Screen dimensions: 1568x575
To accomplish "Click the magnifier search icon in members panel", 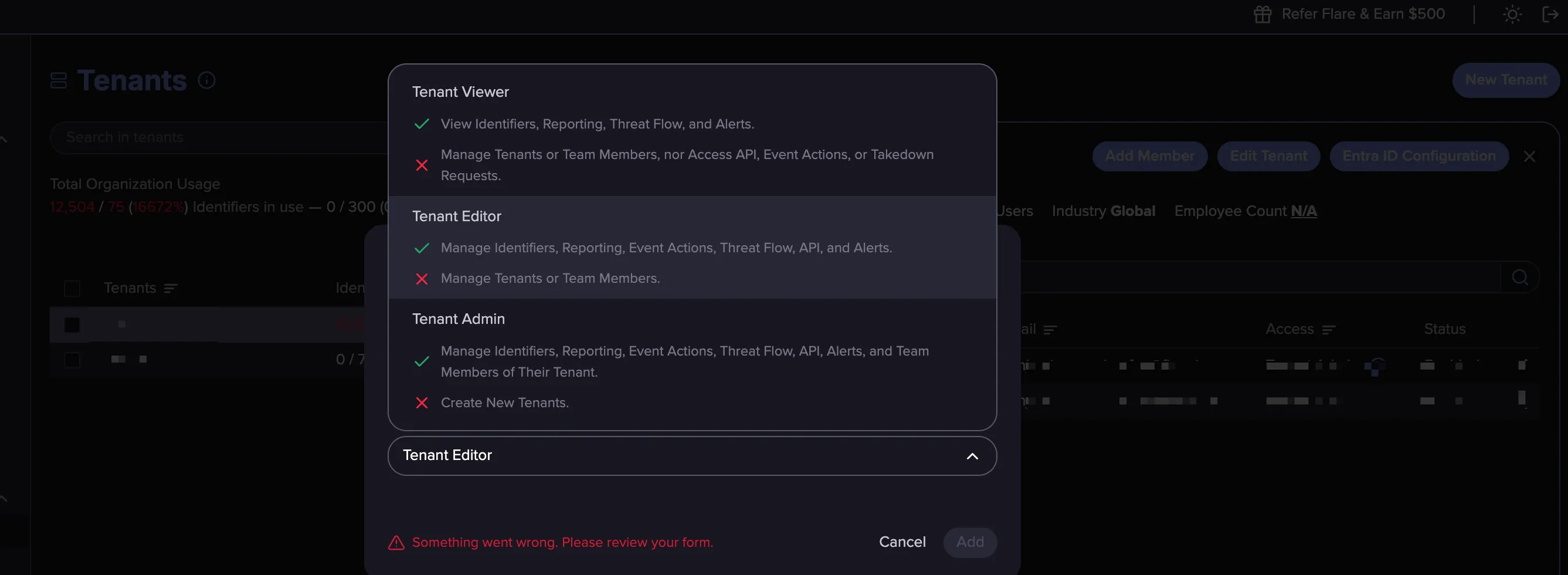I will 1520,277.
